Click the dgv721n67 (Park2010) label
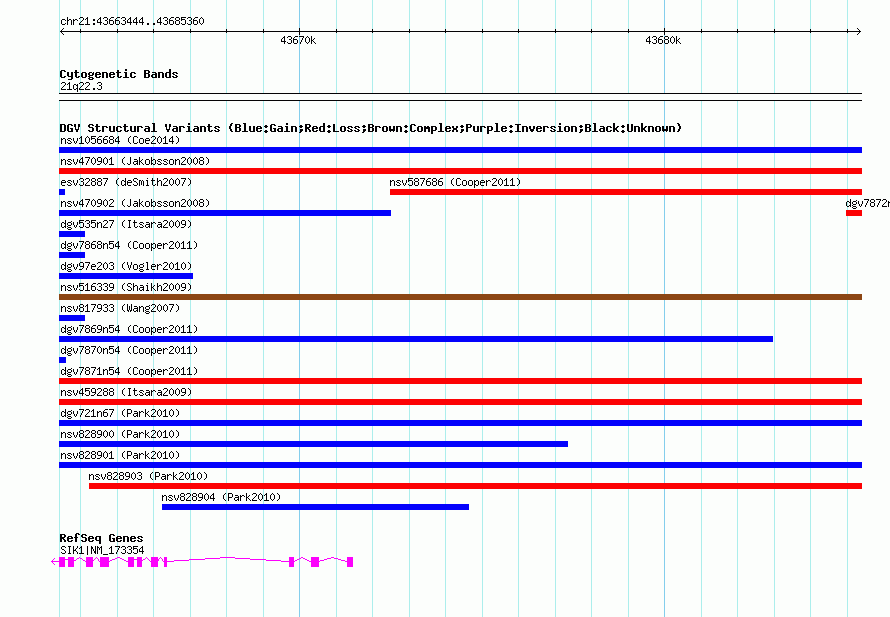Viewport: 890px width, 617px height. click(120, 413)
